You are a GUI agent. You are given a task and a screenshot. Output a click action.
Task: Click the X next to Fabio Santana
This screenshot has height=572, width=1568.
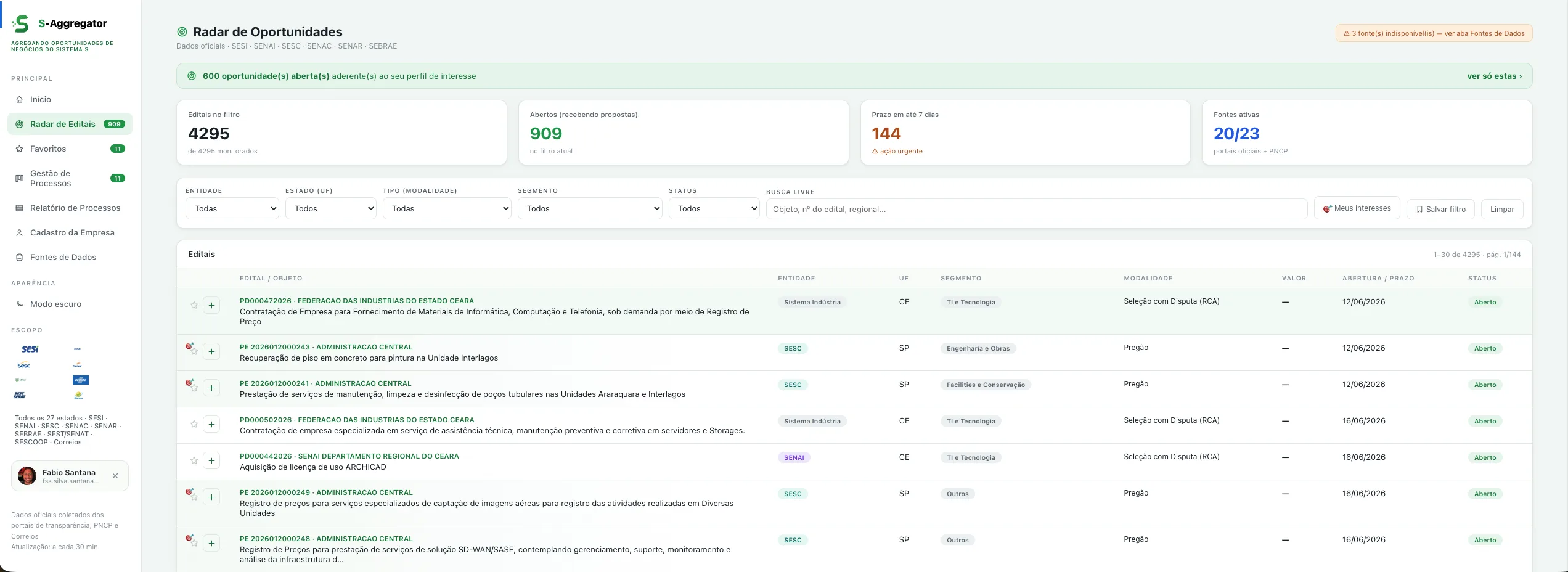(x=115, y=476)
